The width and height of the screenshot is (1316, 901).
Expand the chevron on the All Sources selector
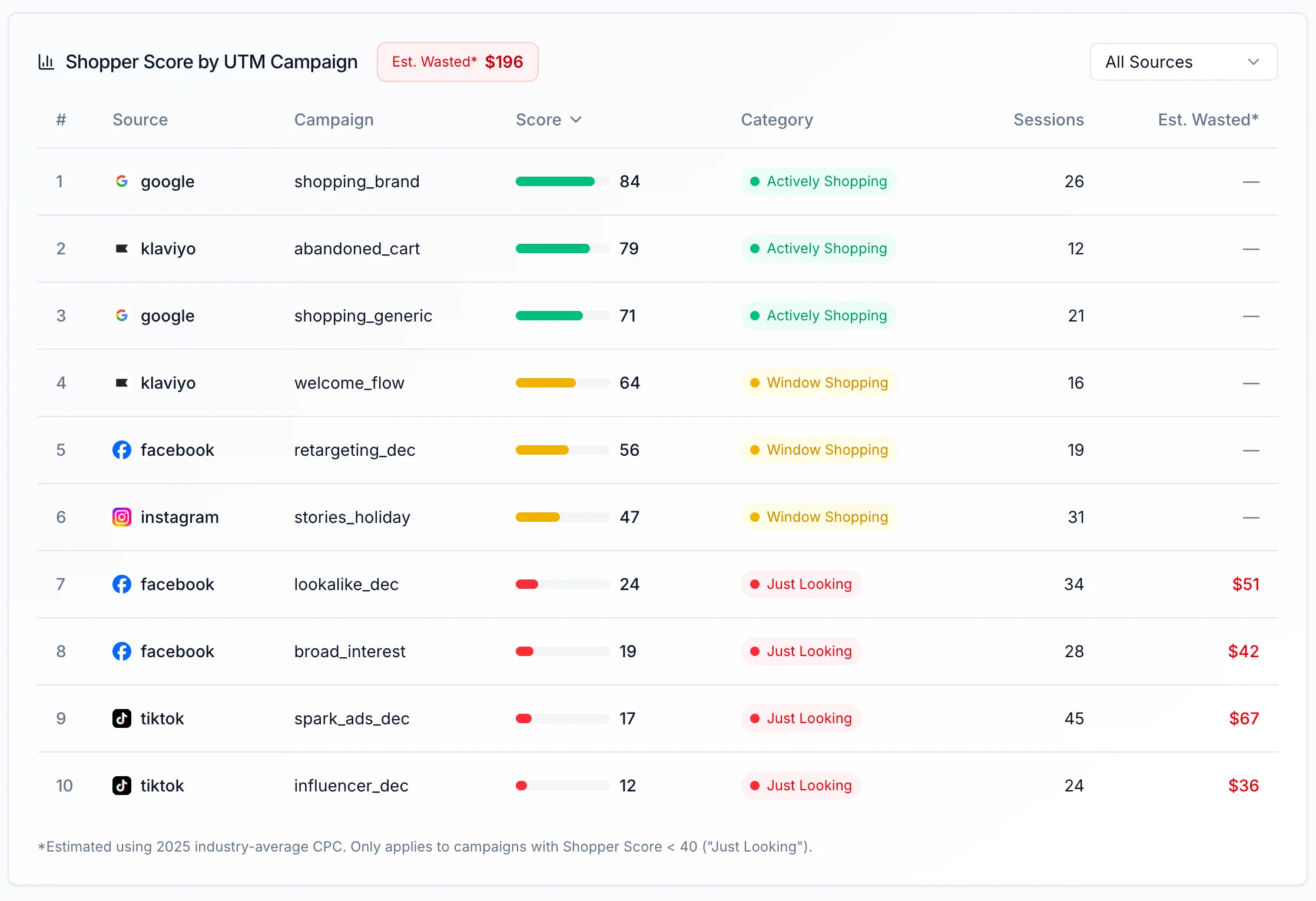click(x=1253, y=61)
